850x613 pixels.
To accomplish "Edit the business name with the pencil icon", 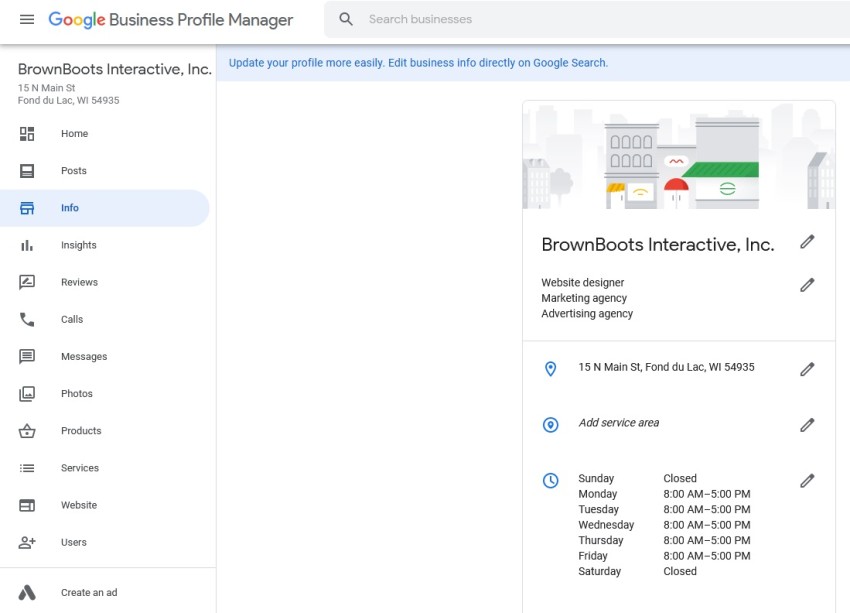I will (807, 240).
